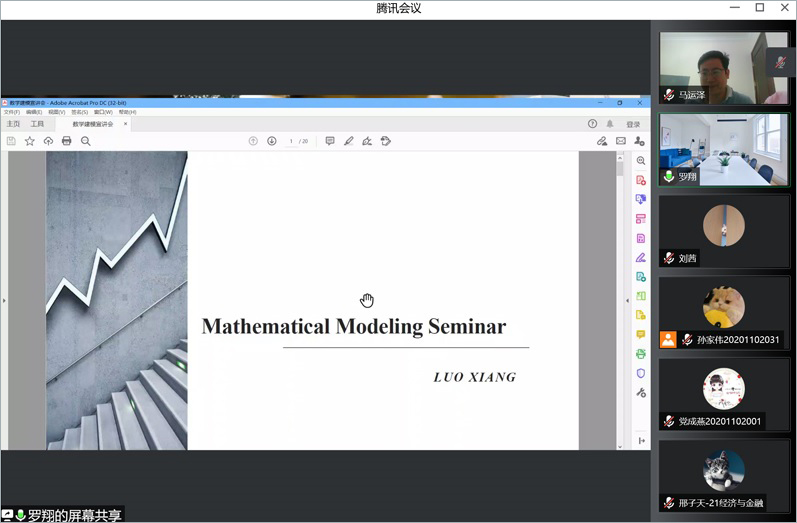Image resolution: width=797 pixels, height=523 pixels.
Task: Toggle muted mic icon for 刘西
Action: pyautogui.click(x=669, y=258)
